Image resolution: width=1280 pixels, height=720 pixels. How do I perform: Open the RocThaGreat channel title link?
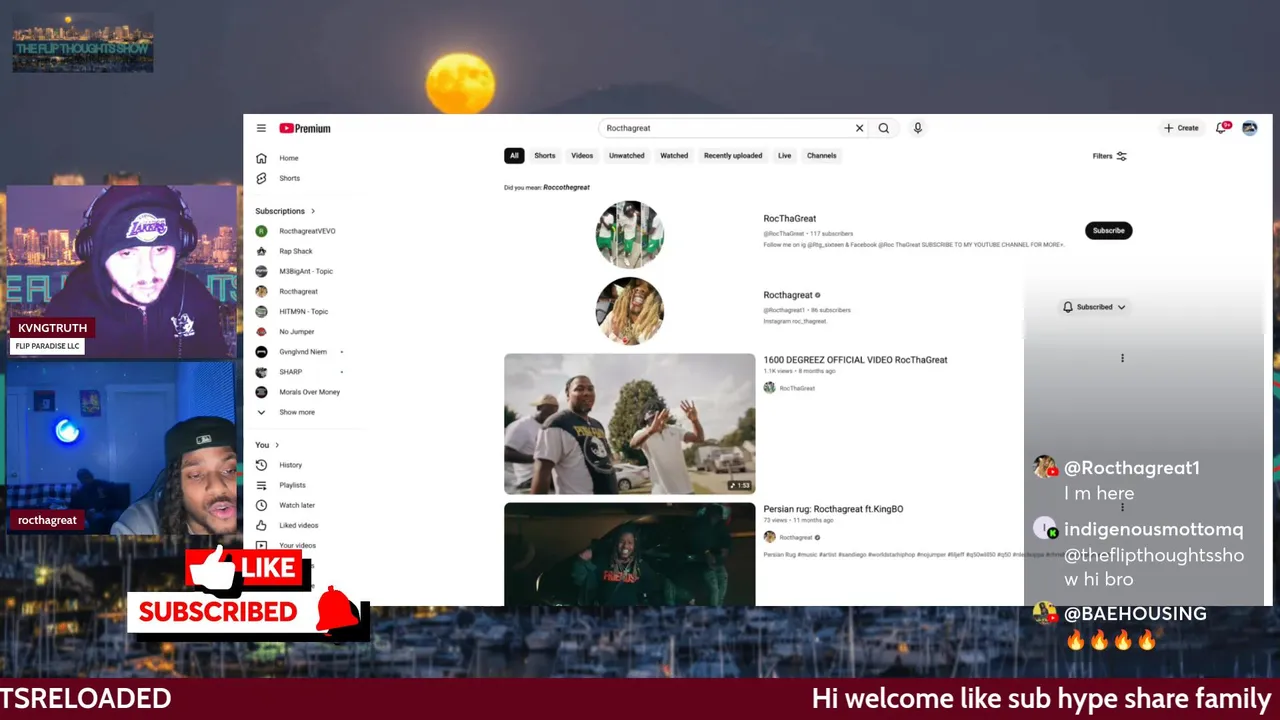[790, 218]
